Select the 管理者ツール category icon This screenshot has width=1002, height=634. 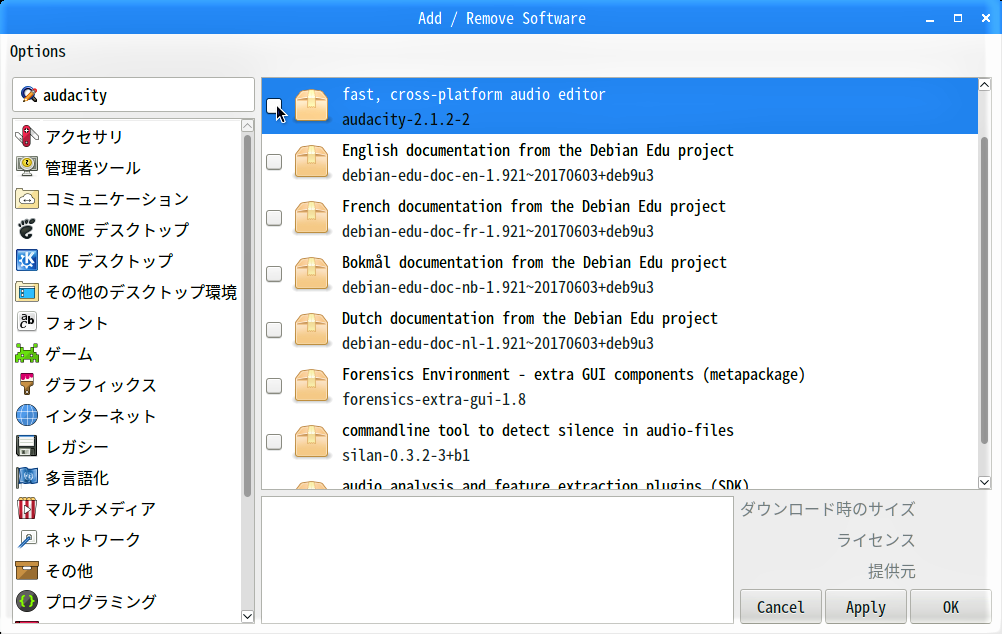(27, 167)
